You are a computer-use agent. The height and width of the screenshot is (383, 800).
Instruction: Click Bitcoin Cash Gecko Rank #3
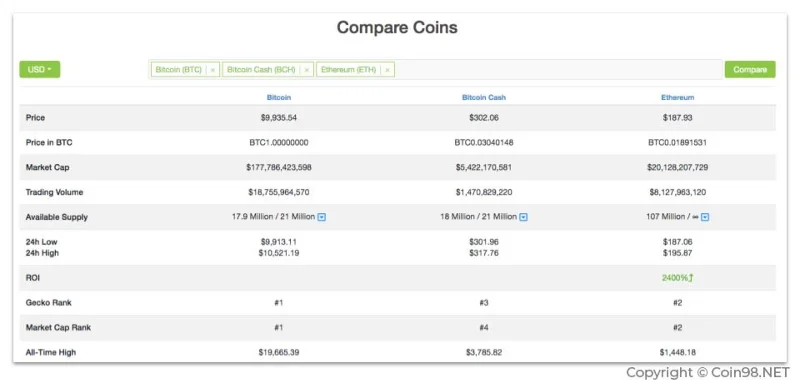click(x=484, y=303)
